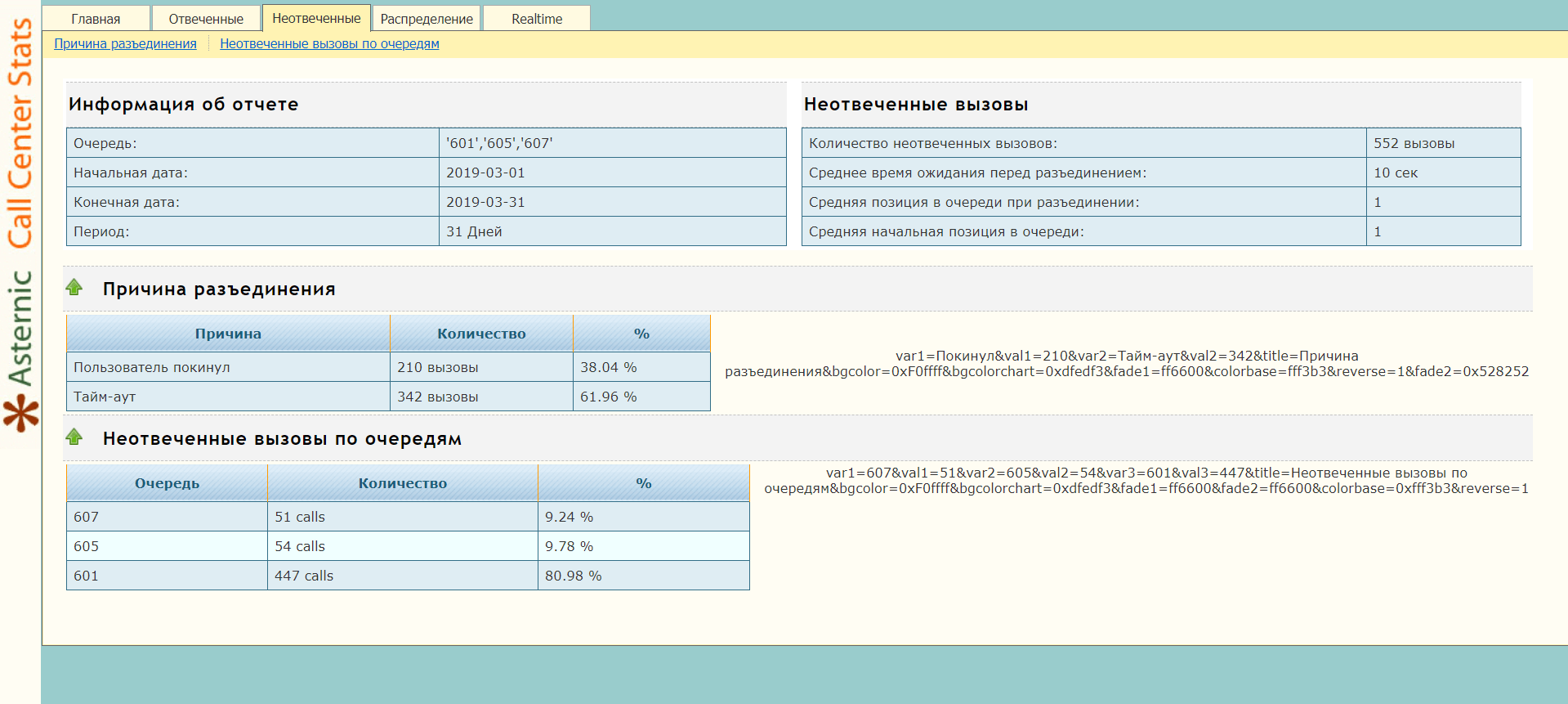Image resolution: width=1568 pixels, height=704 pixels.
Task: Switch to the Отвеченные tab
Action: (206, 19)
